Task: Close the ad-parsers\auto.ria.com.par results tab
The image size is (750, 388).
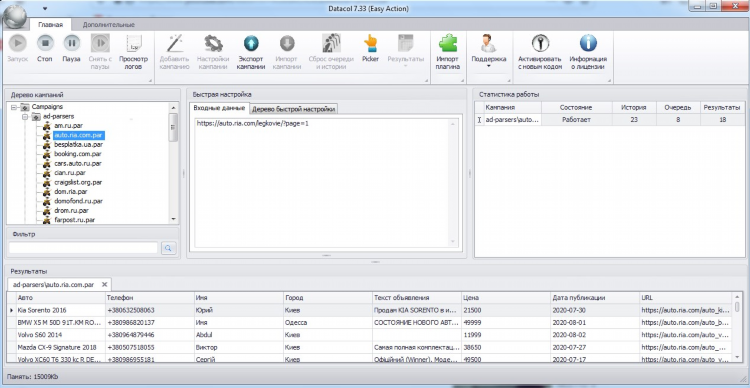Action: [x=104, y=285]
